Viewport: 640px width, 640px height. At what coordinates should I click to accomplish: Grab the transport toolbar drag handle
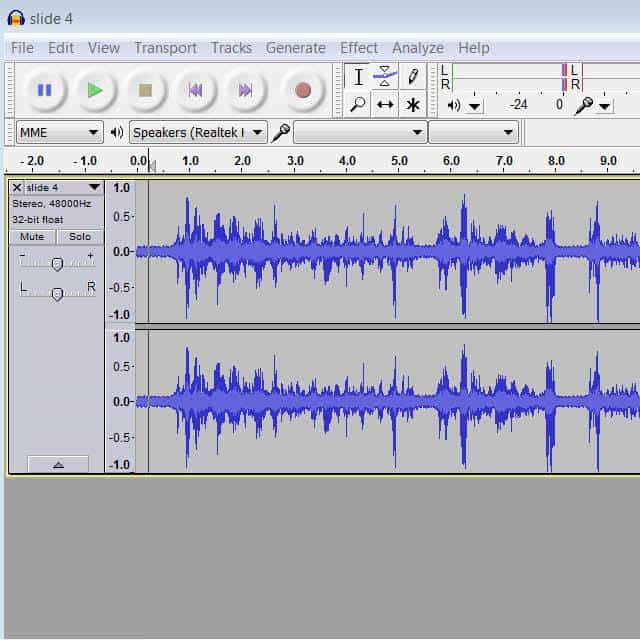coord(10,90)
